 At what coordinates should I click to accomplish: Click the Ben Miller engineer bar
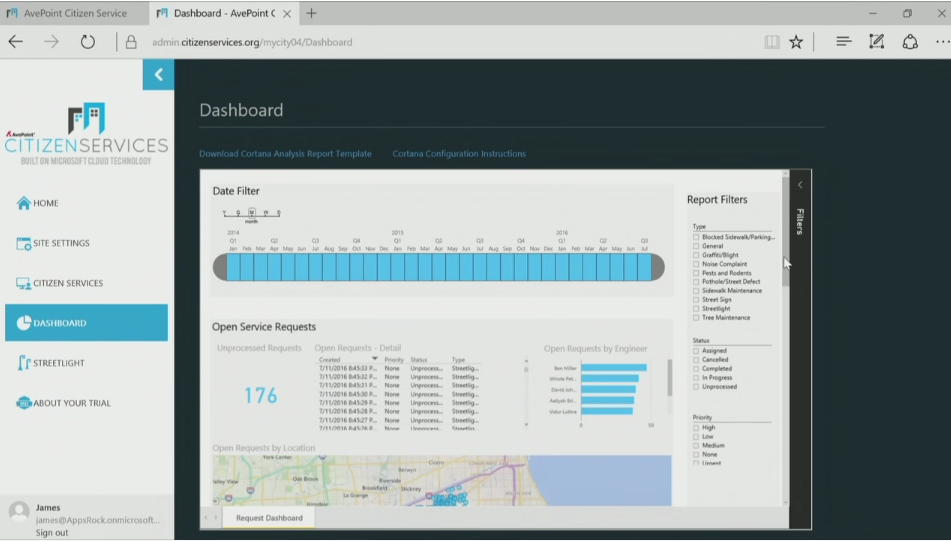pos(613,367)
